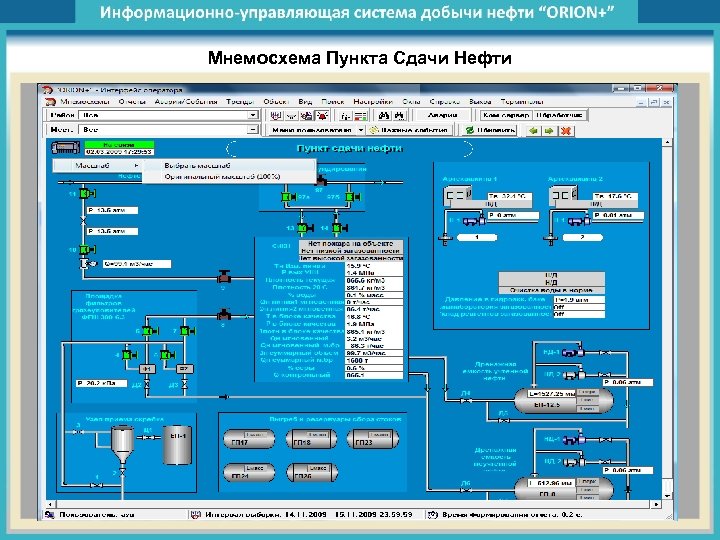
Task: Click the Обновить refresh button
Action: (490, 130)
